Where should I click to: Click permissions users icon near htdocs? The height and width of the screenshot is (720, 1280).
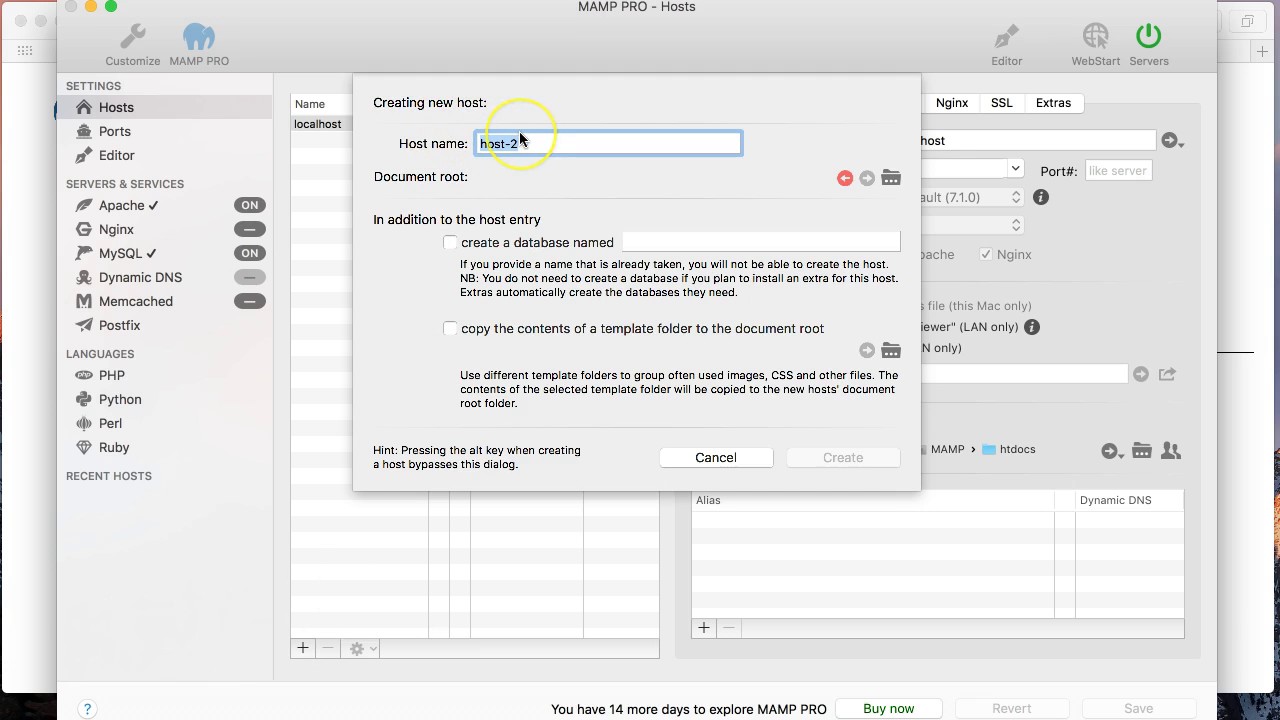[1171, 451]
